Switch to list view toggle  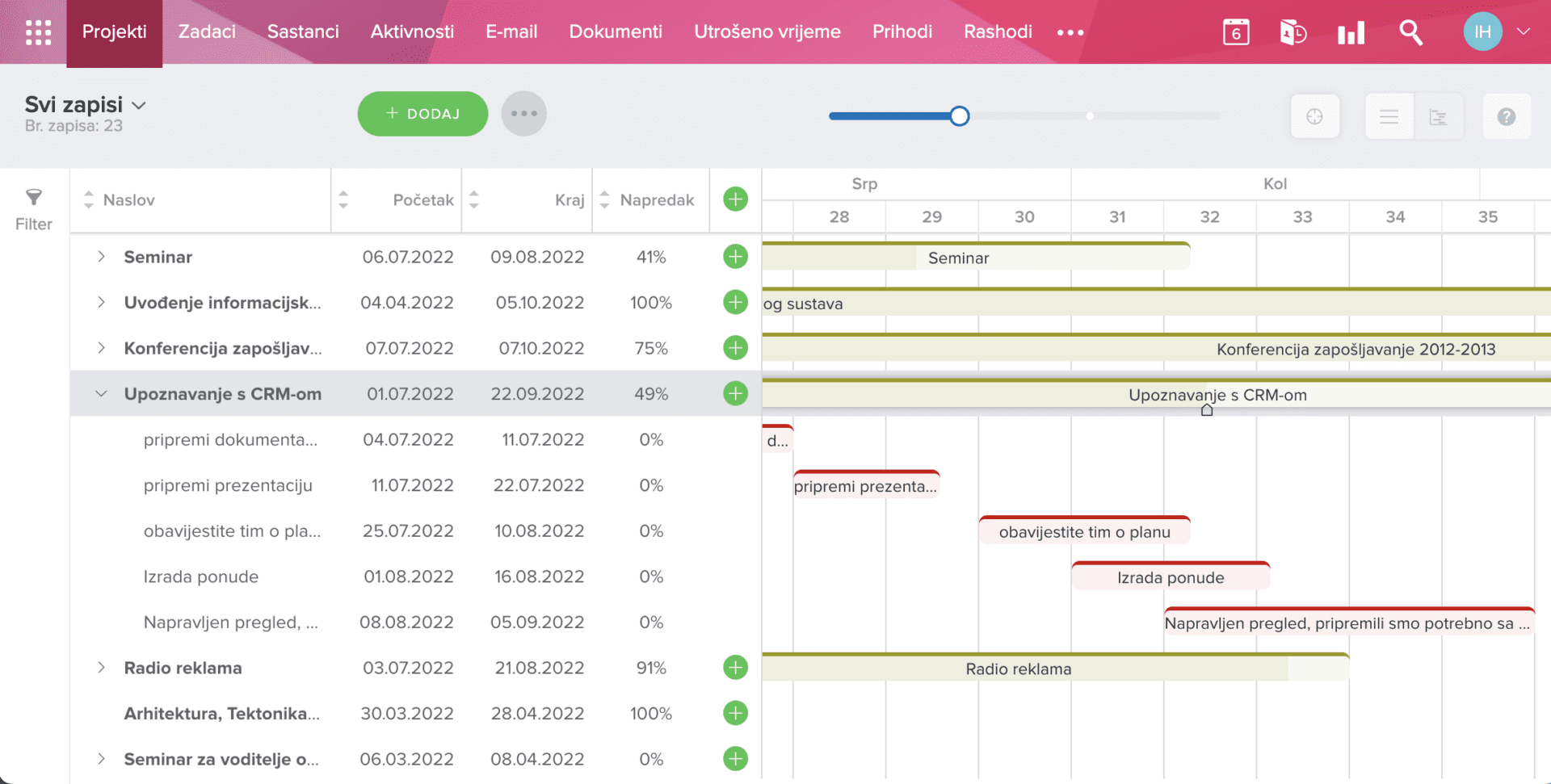coord(1389,117)
